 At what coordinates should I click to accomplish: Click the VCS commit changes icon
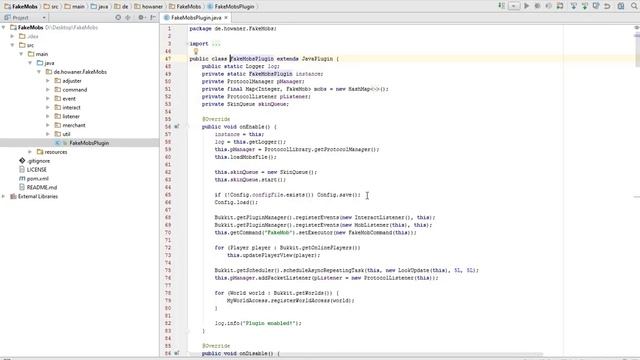584,6
